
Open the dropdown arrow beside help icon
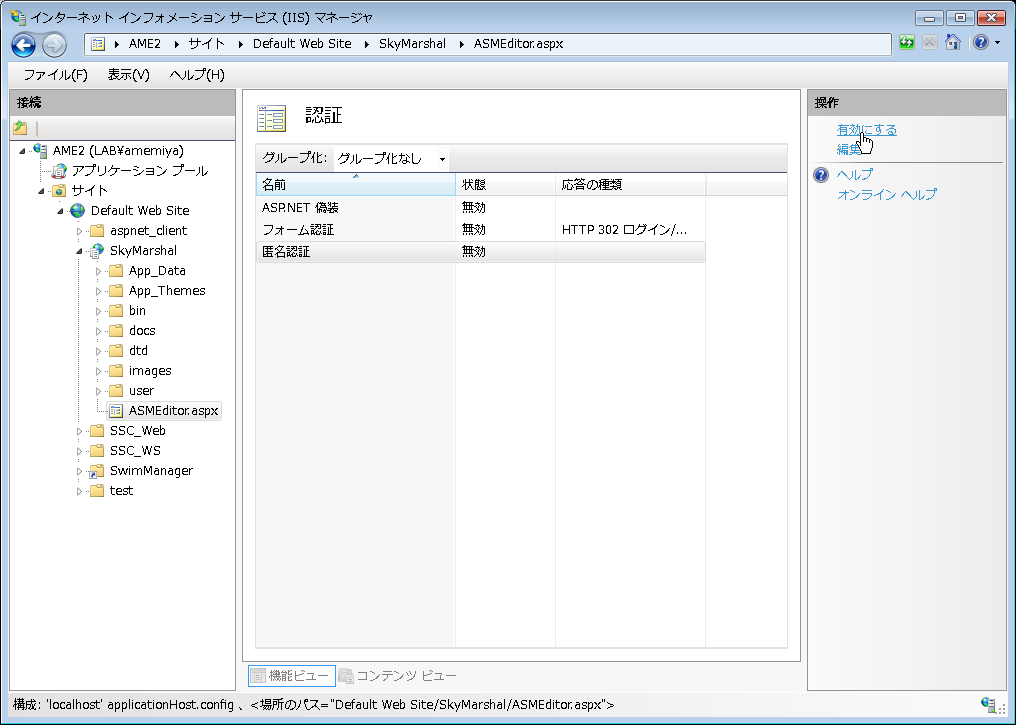tap(997, 43)
